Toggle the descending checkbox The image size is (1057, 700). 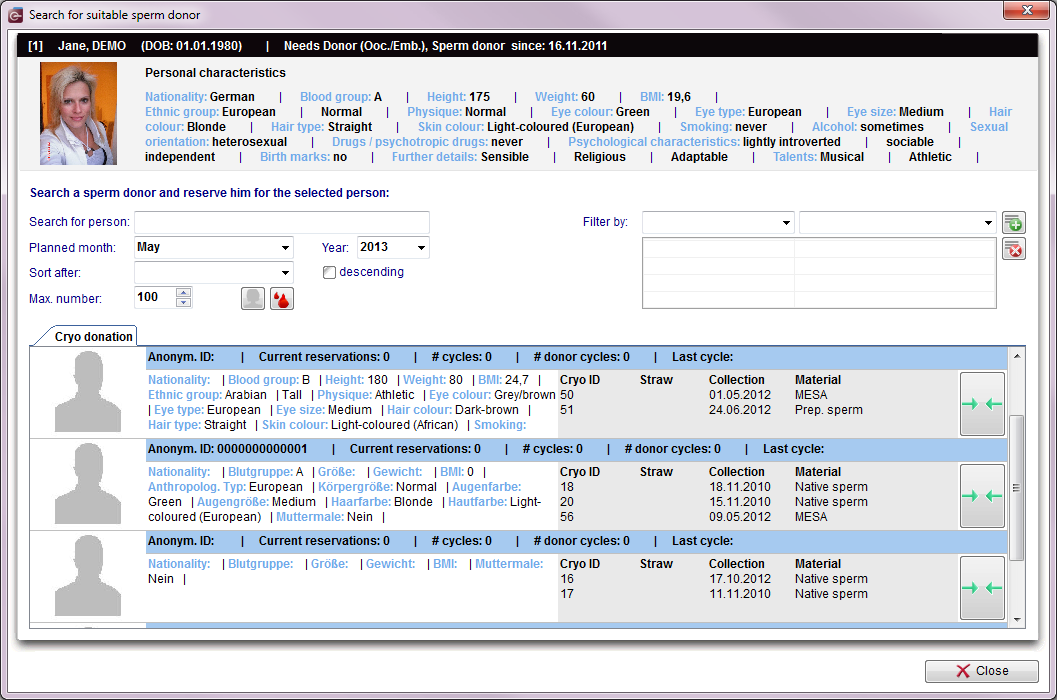click(329, 272)
